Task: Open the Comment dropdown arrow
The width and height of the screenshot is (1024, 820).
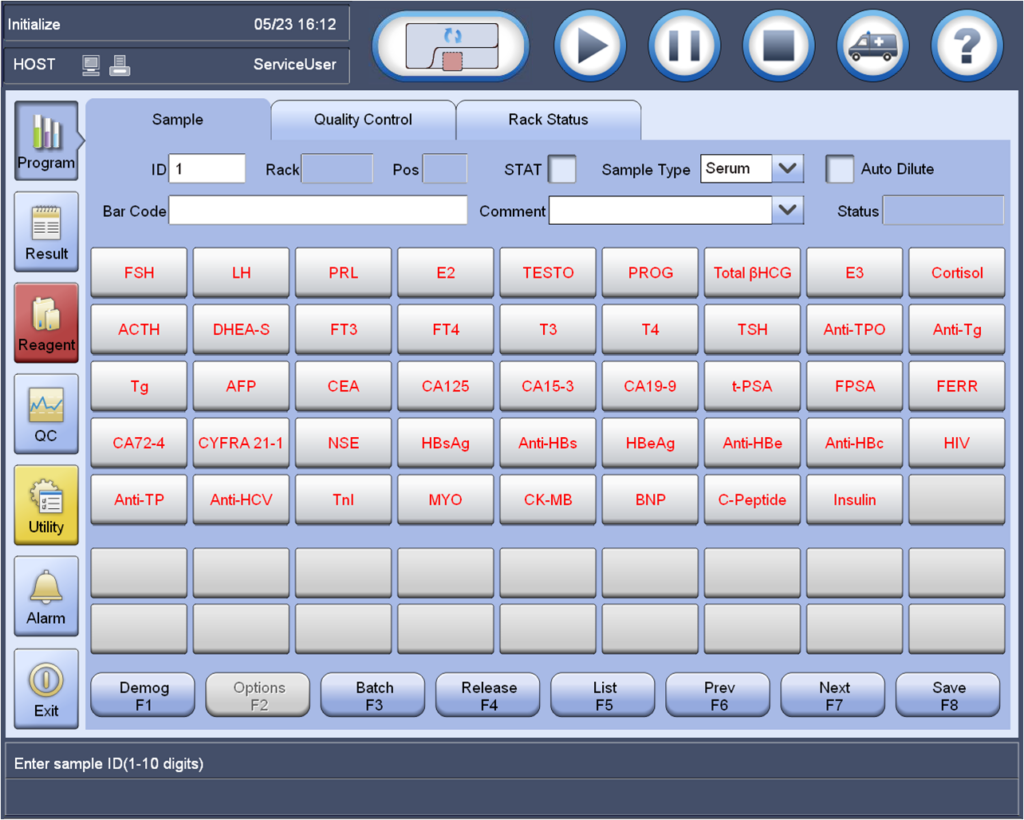Action: point(788,210)
